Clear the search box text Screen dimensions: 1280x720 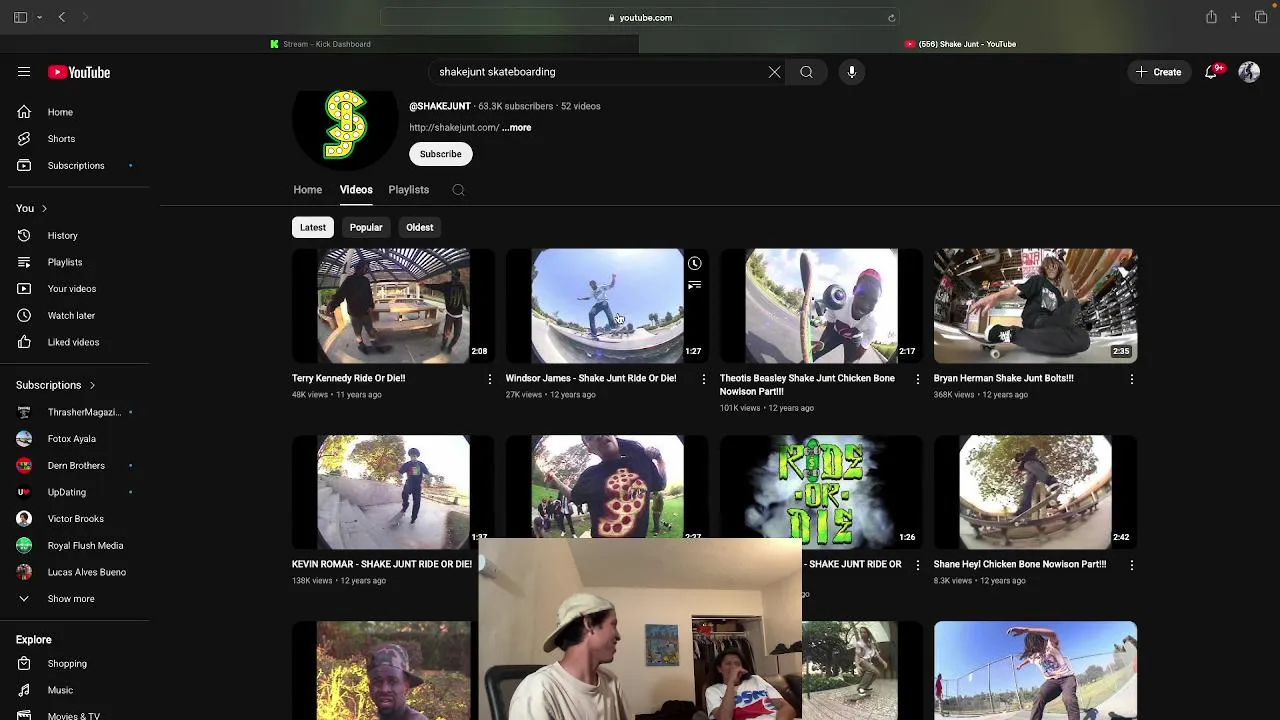[x=774, y=72]
